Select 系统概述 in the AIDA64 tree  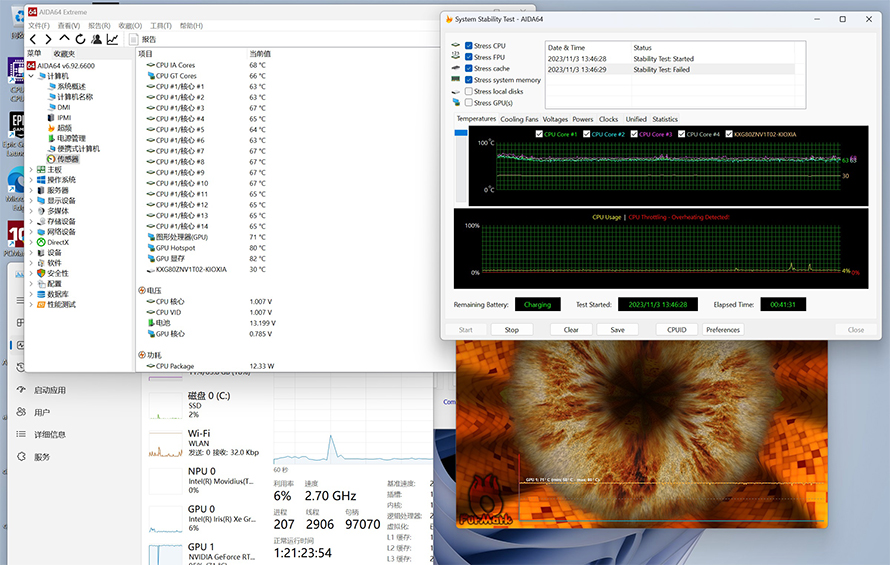67,86
